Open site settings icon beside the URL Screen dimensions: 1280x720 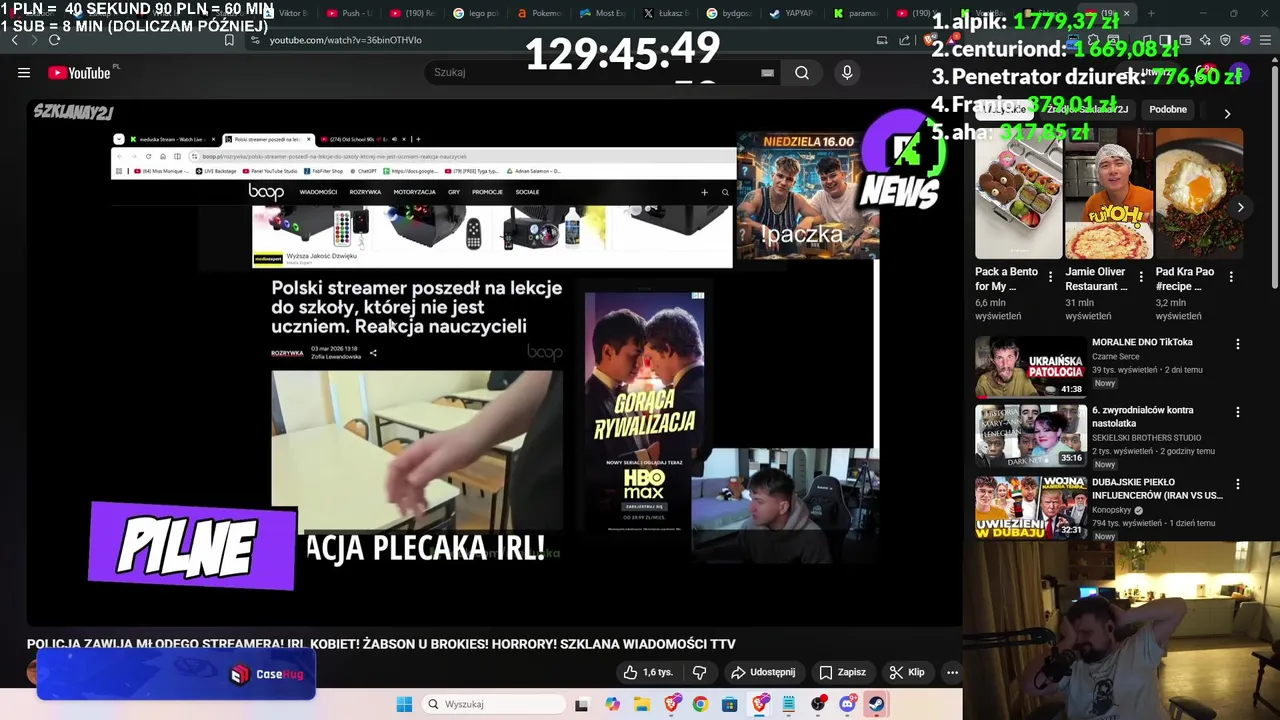(255, 40)
